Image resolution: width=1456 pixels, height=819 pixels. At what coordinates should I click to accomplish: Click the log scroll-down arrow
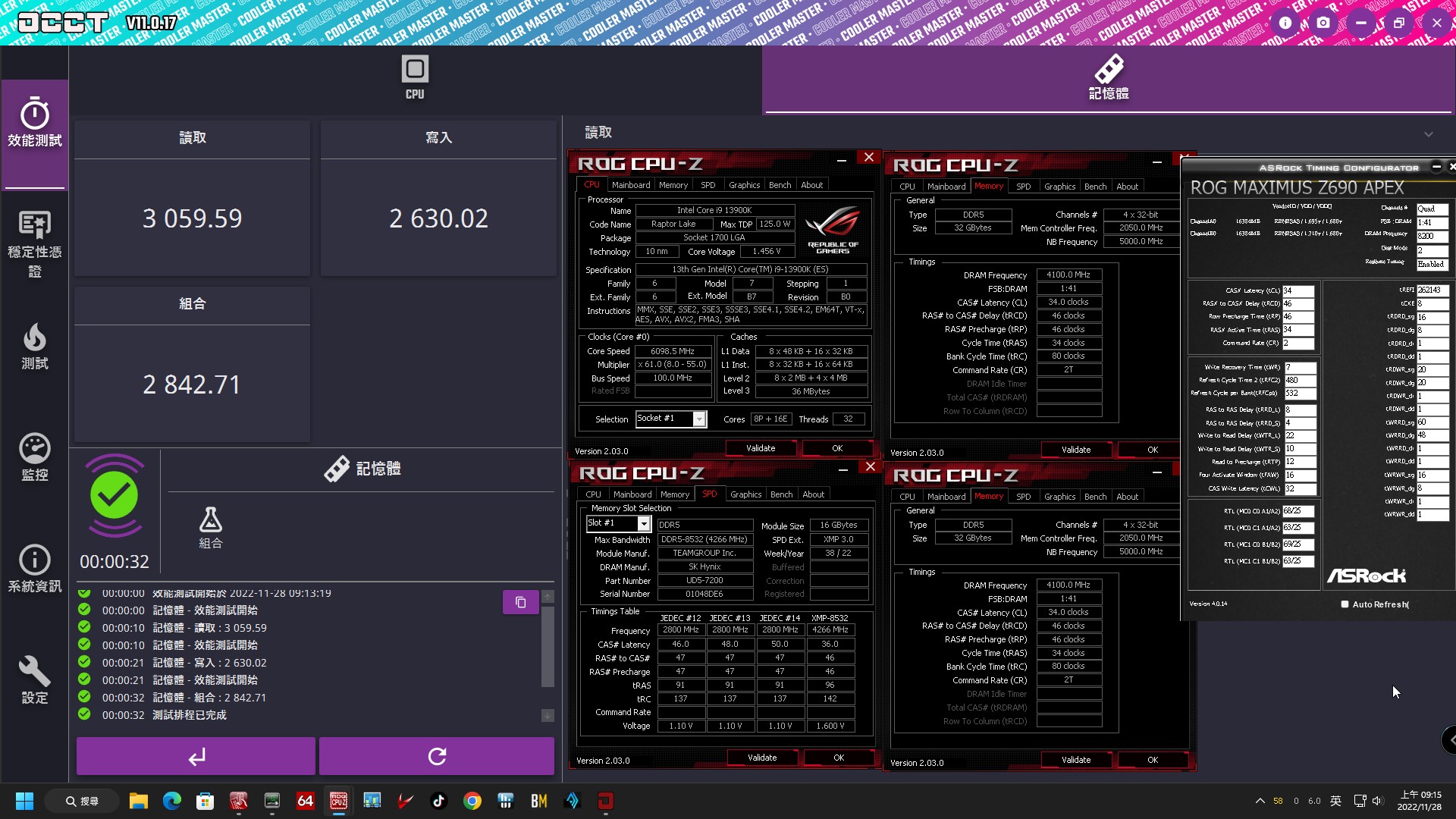click(x=548, y=715)
